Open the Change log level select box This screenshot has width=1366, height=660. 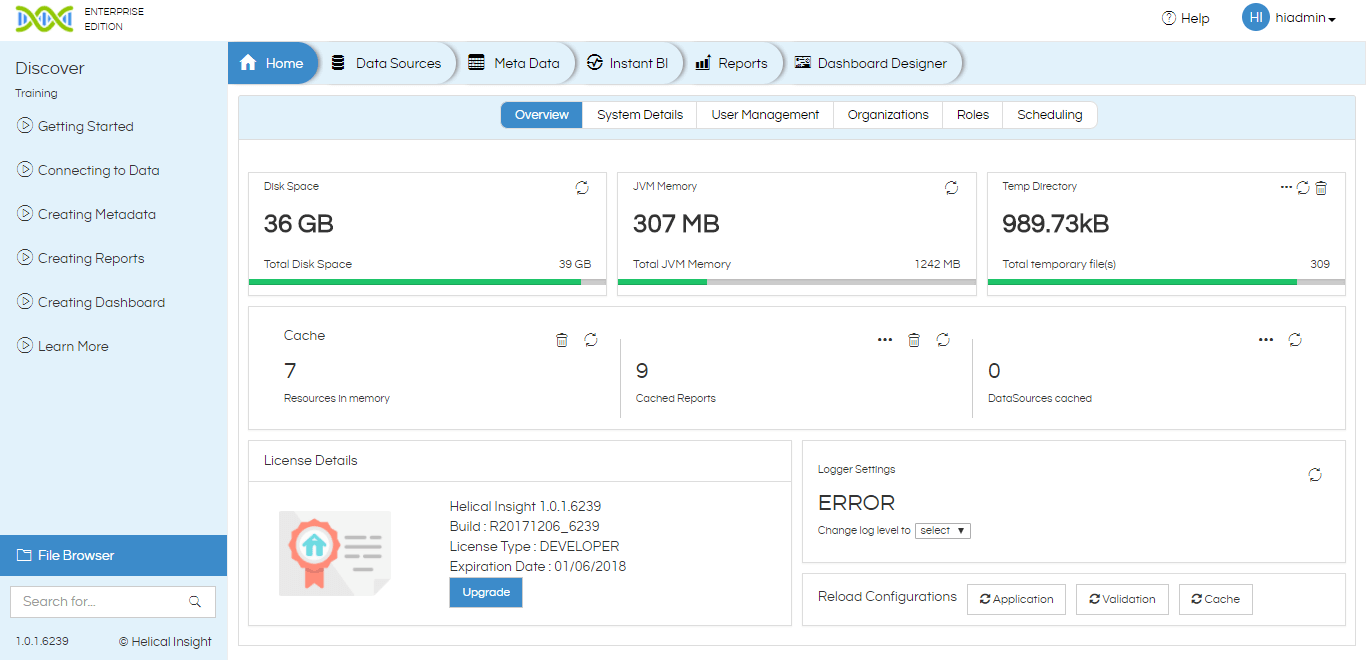pos(943,531)
